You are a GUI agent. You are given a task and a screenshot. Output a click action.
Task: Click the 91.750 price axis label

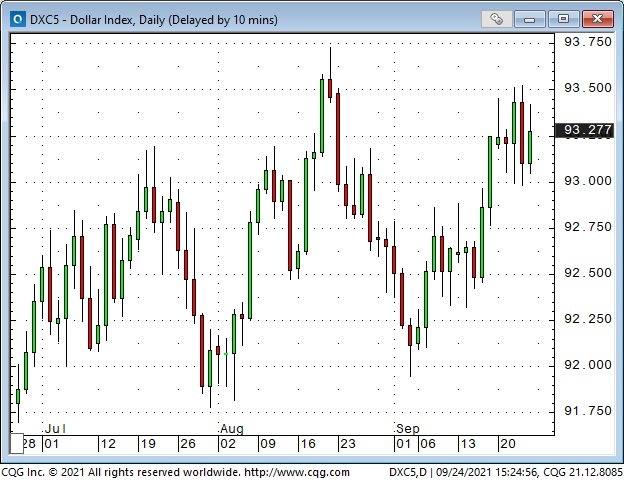[x=587, y=411]
